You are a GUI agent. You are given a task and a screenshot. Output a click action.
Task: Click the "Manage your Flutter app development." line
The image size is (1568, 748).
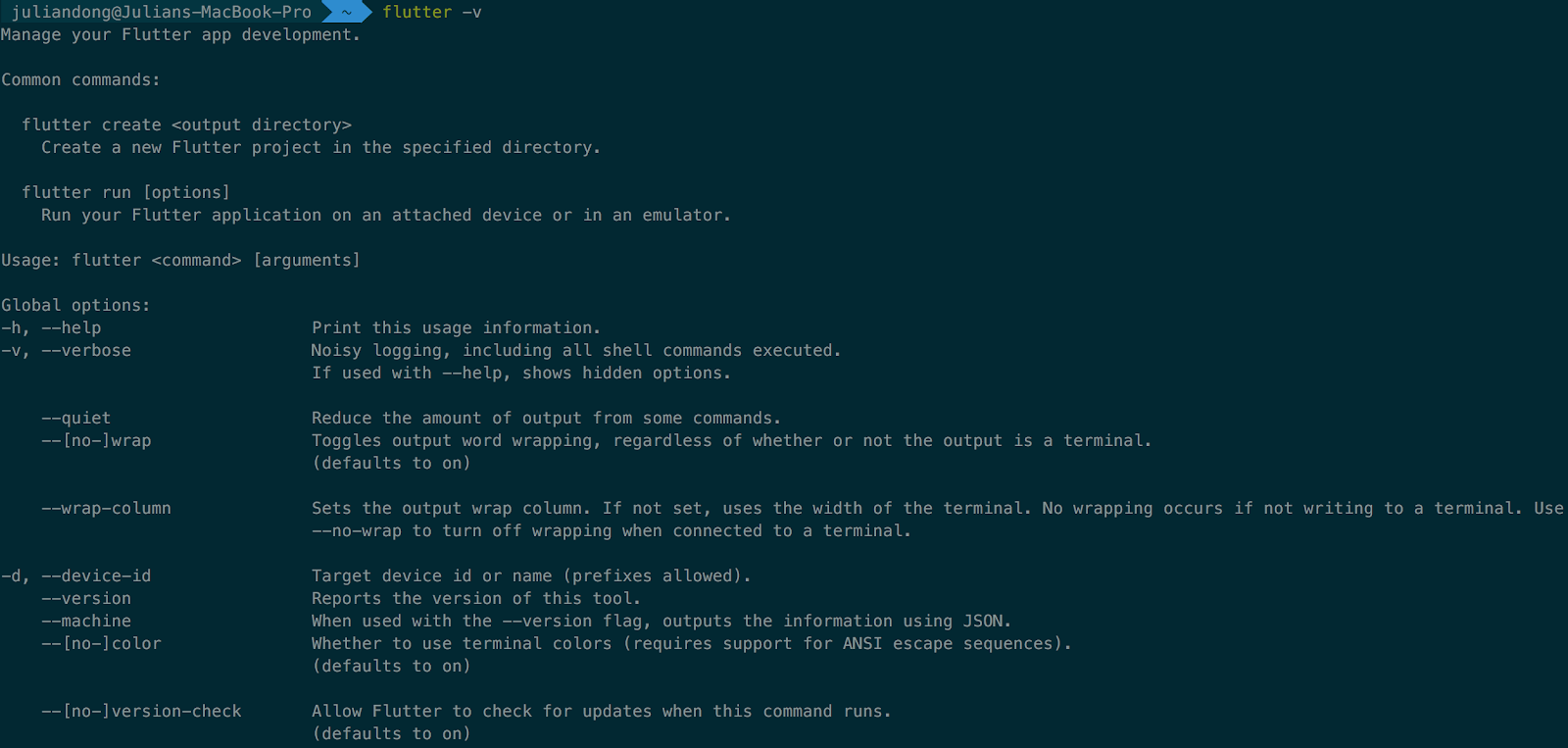click(180, 34)
